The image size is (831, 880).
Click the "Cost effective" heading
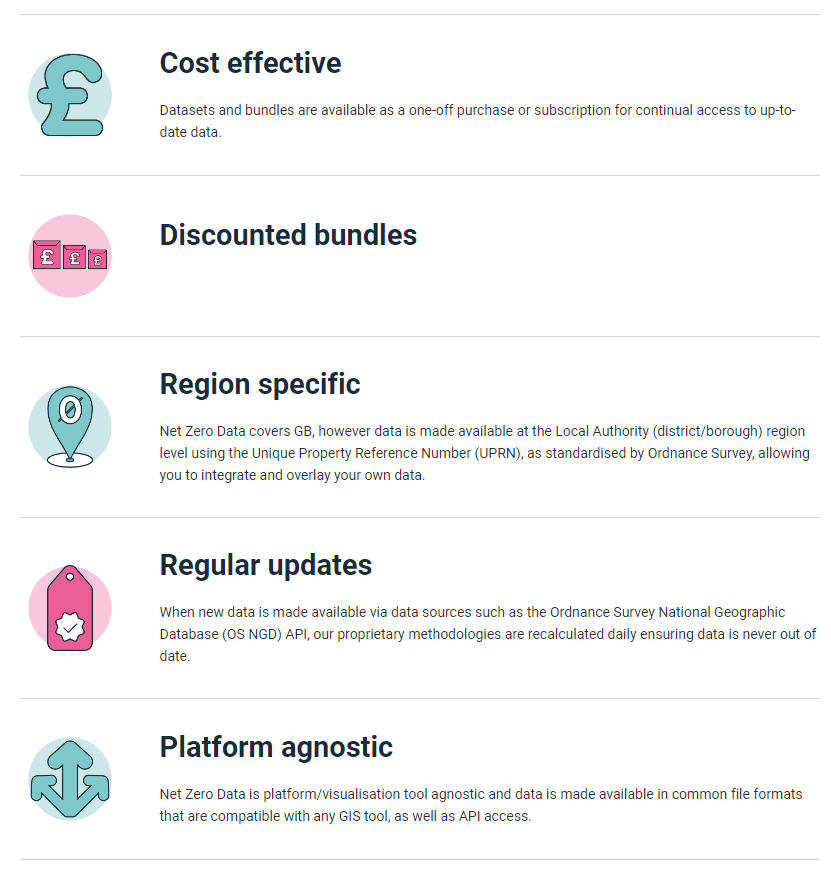pyautogui.click(x=250, y=63)
